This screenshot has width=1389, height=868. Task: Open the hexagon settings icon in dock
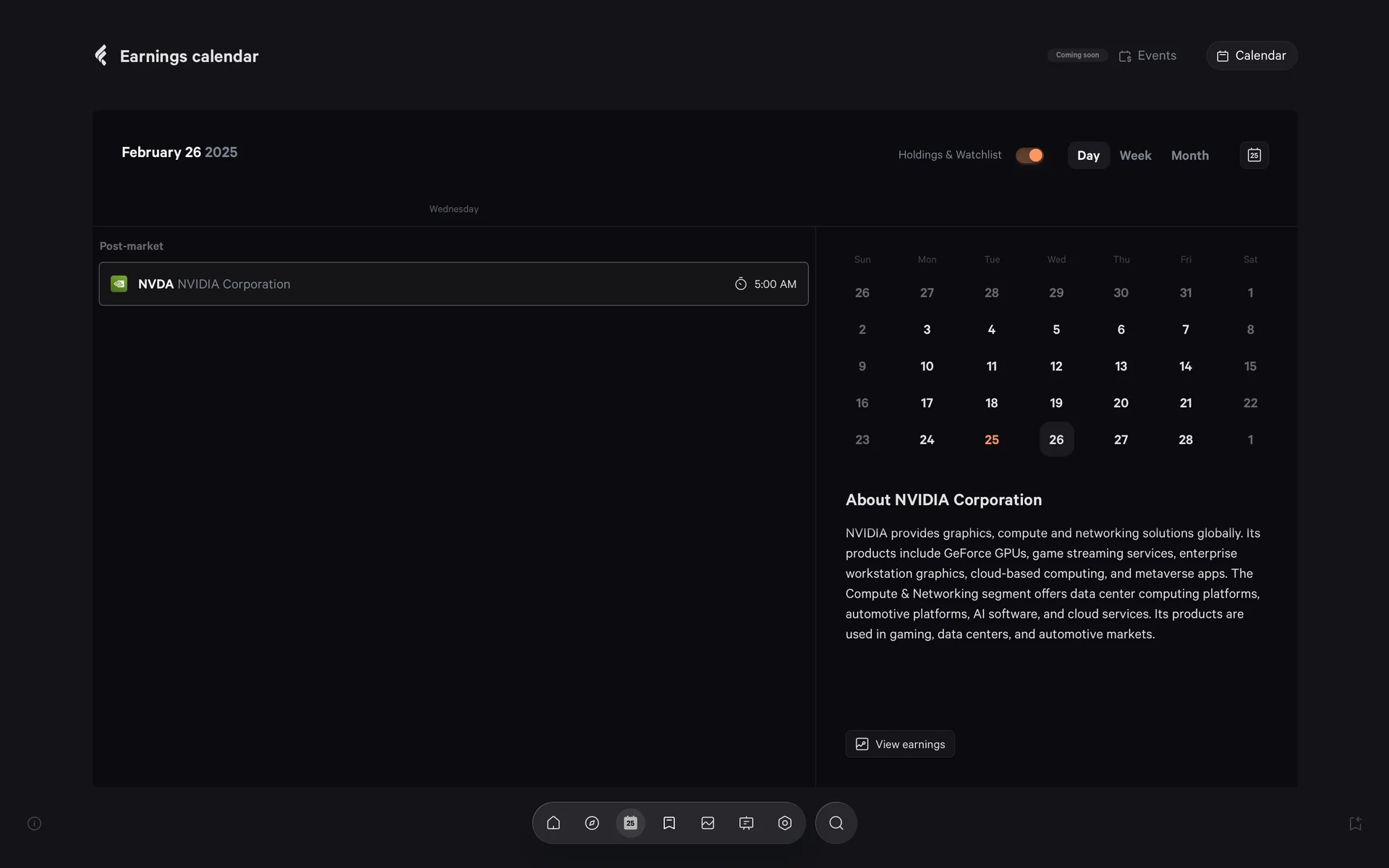[x=785, y=823]
